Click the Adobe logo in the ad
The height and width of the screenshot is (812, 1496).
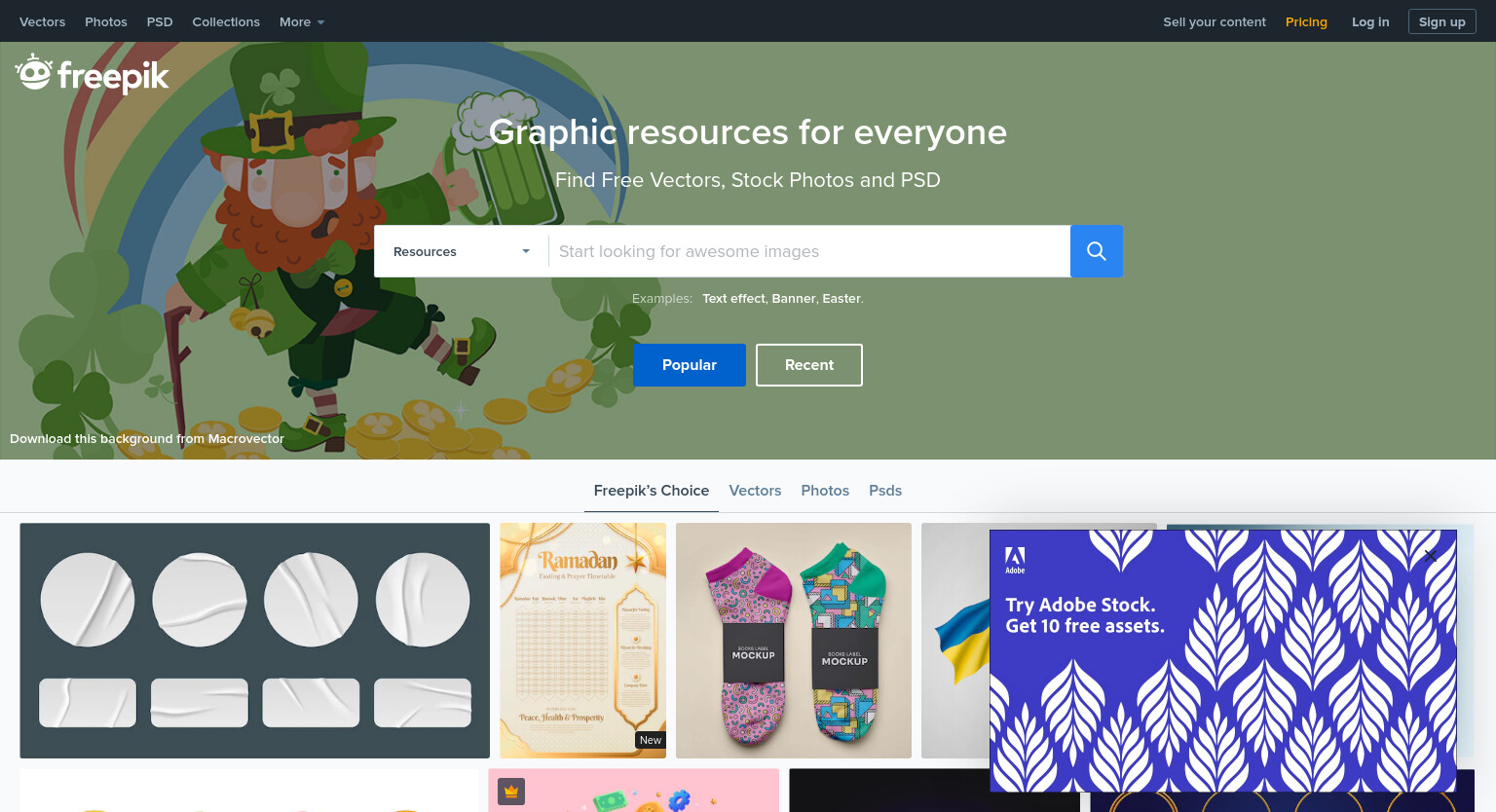tap(1015, 560)
